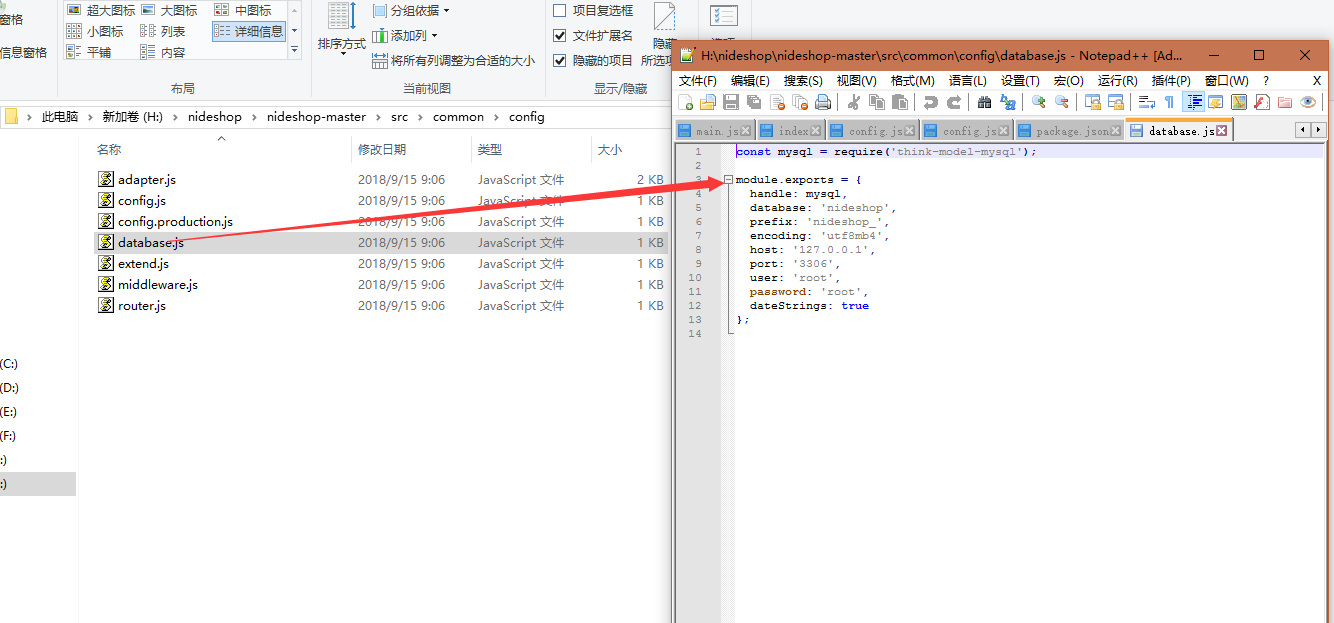Click 将所有列调整为合适的大小 button
Viewport: 1334px width, 623px height.
(453, 60)
